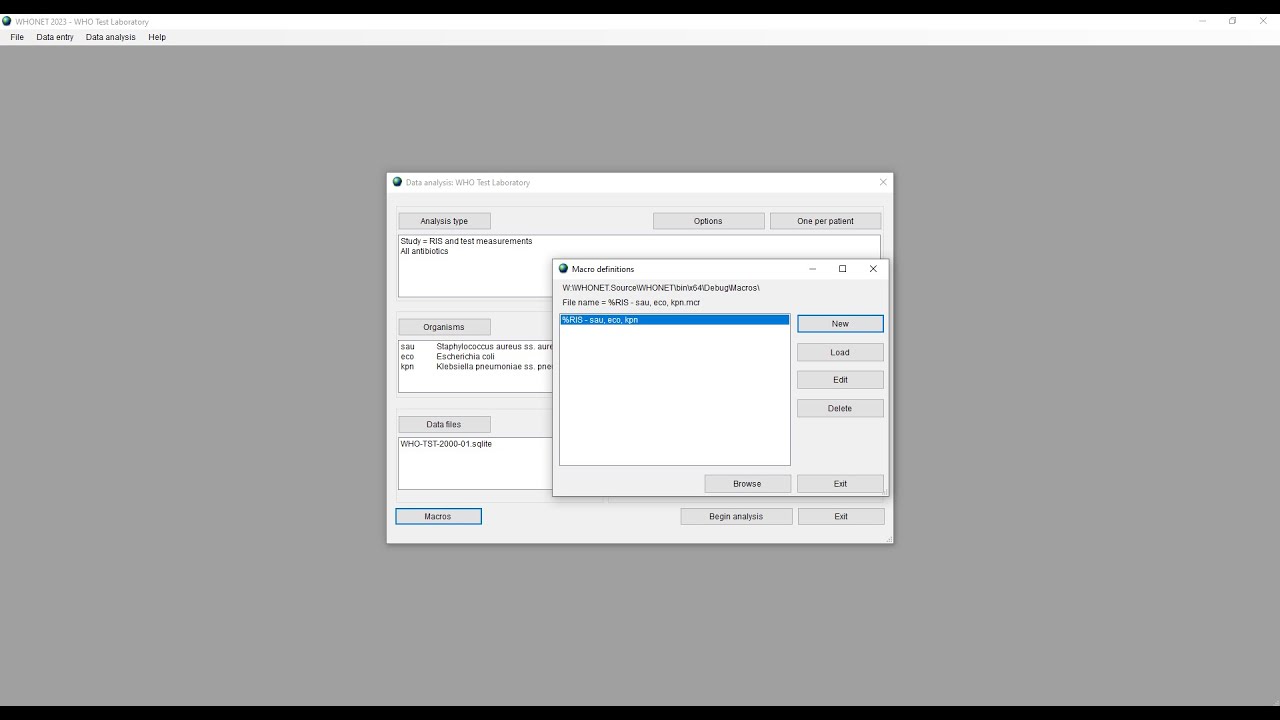Close the WHONET main window
The image size is (1280, 720).
coord(1263,21)
